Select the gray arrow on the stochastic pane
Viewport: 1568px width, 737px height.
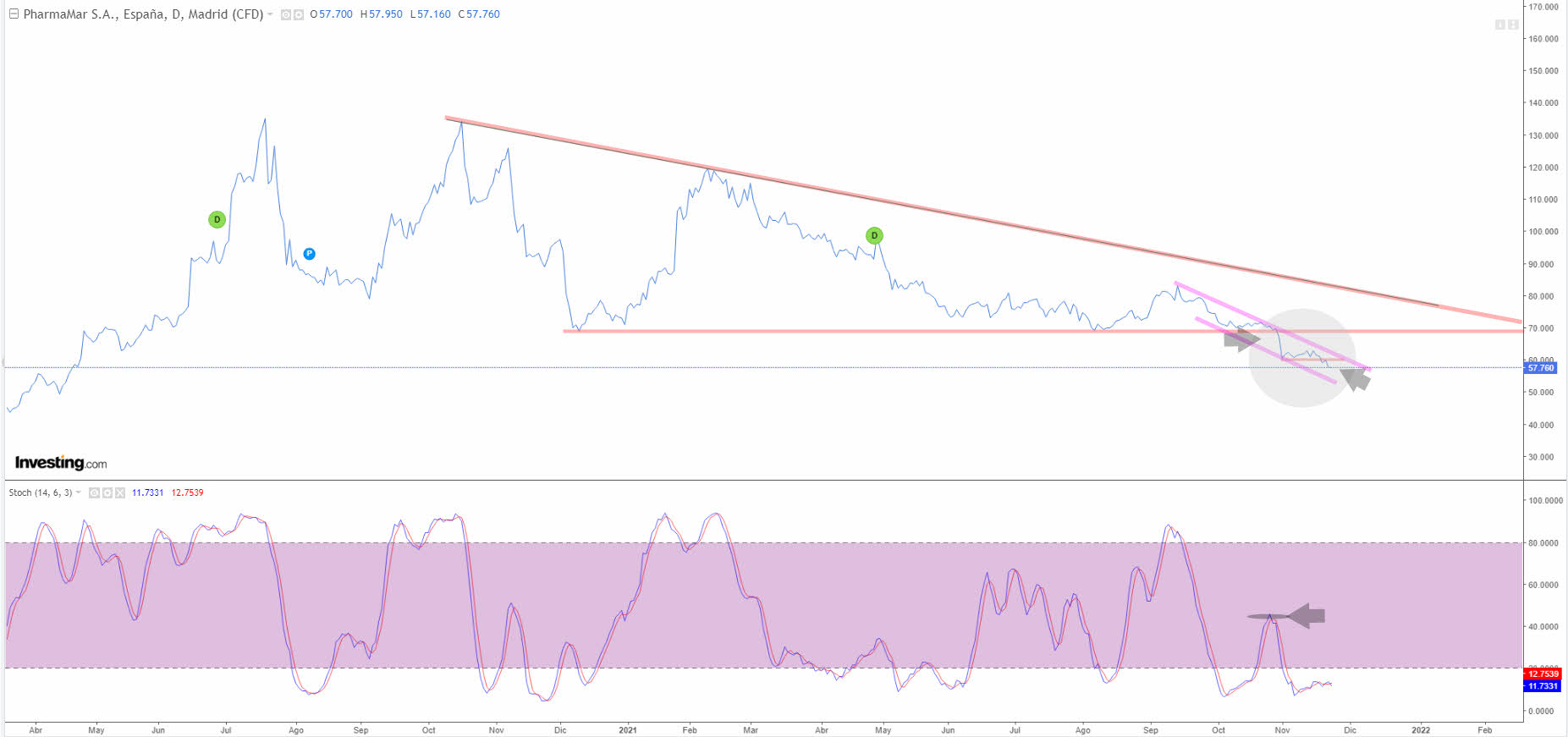coord(1307,616)
